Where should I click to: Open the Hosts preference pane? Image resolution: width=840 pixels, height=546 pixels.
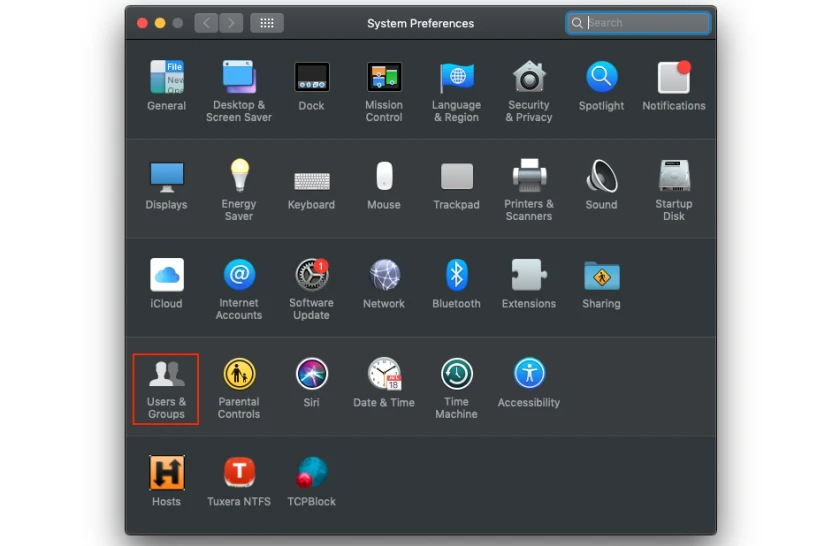click(x=166, y=481)
